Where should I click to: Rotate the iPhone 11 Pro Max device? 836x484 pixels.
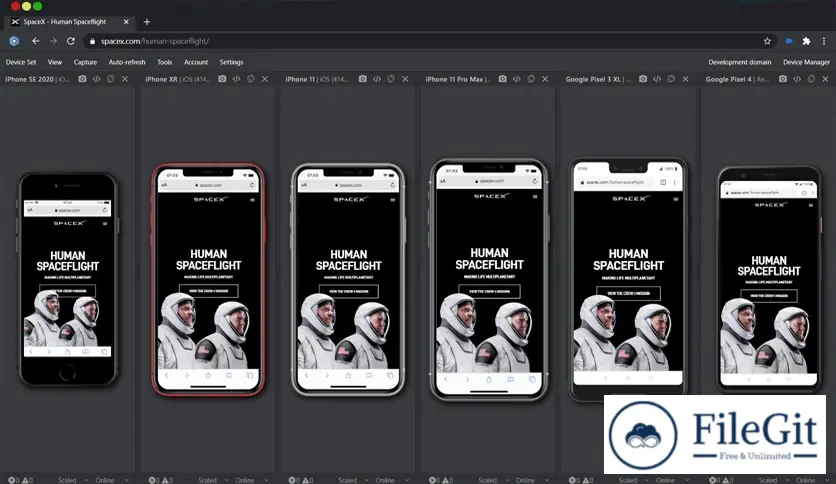[x=531, y=79]
